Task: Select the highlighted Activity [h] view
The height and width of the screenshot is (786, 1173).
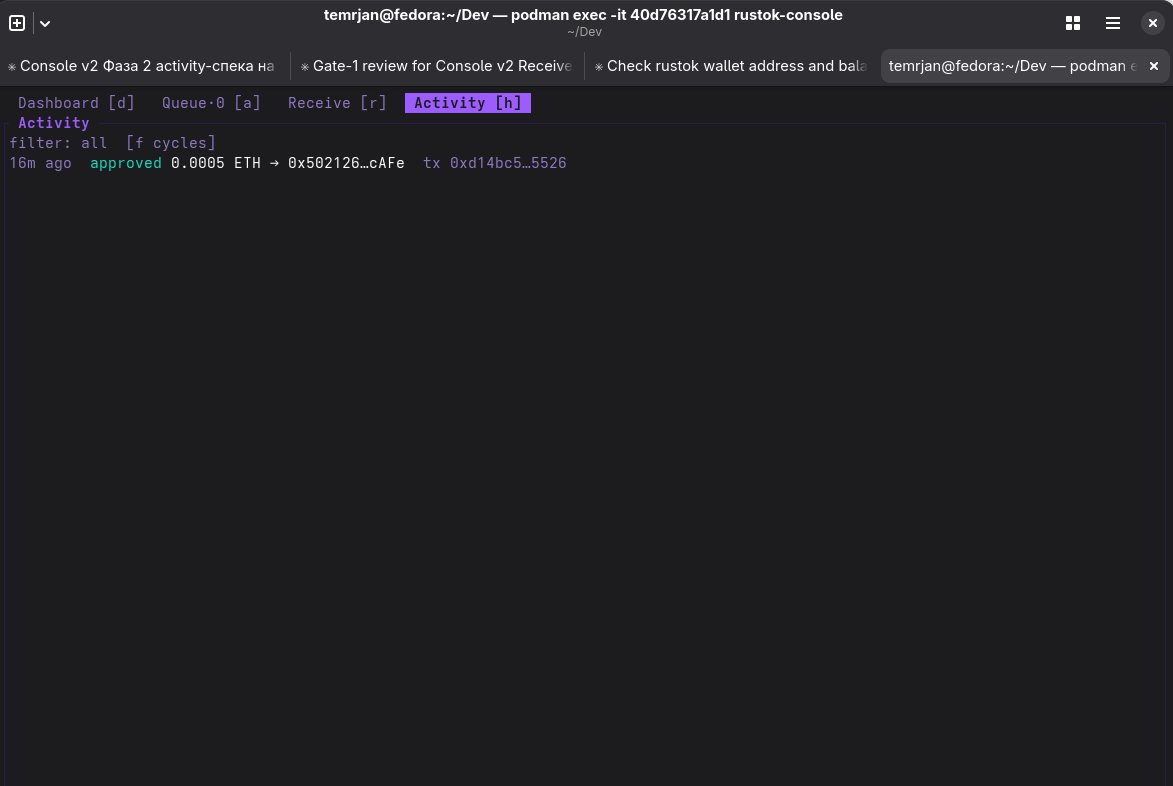Action: pos(468,103)
